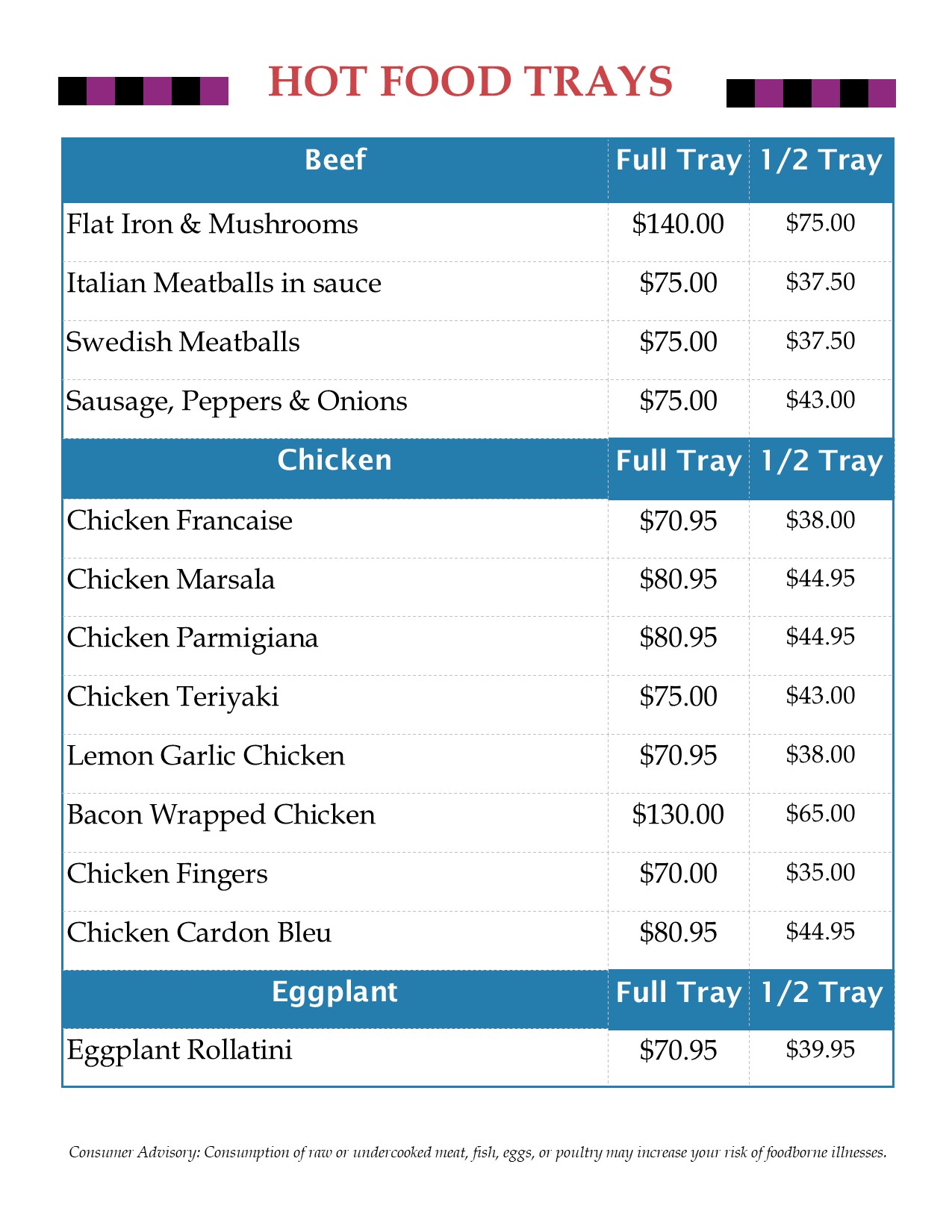Click the Chicken section header
The height and width of the screenshot is (1232, 952).
[335, 460]
